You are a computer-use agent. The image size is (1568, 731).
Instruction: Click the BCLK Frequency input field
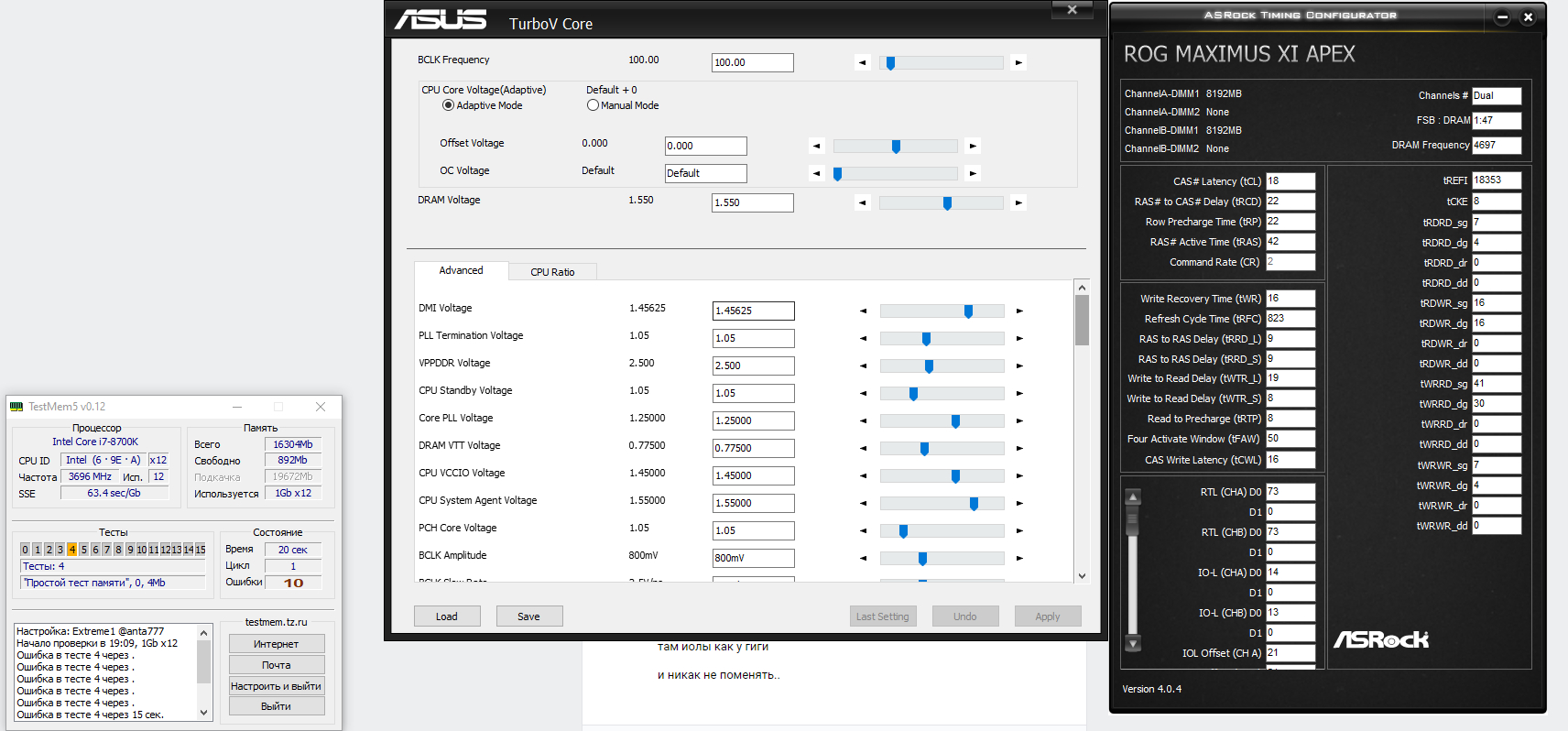point(753,62)
